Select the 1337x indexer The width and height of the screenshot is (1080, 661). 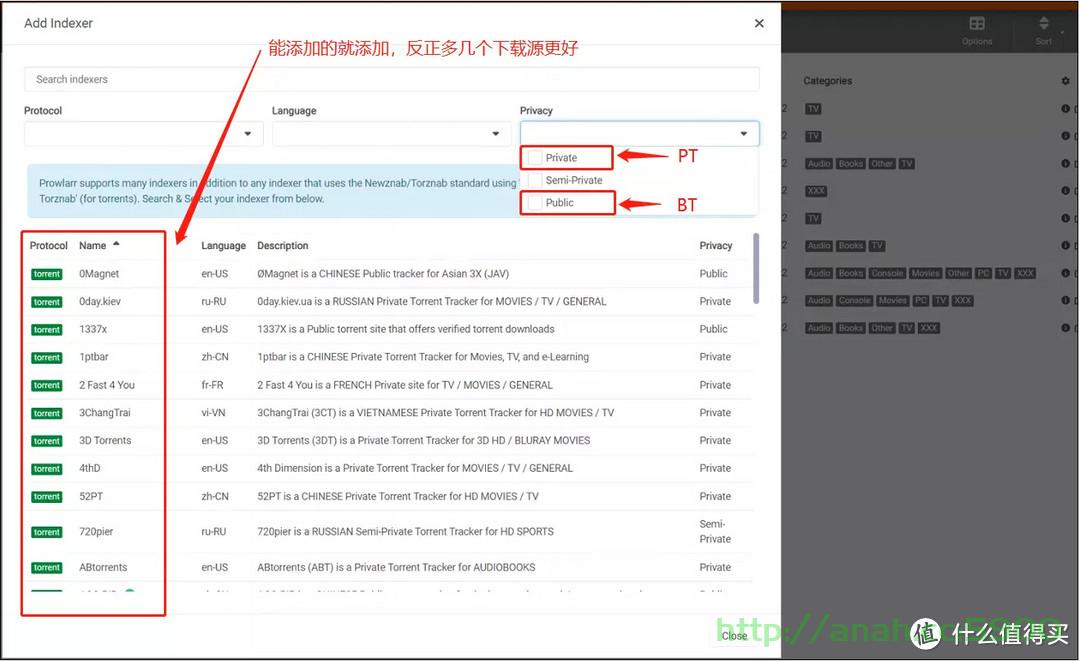point(93,329)
